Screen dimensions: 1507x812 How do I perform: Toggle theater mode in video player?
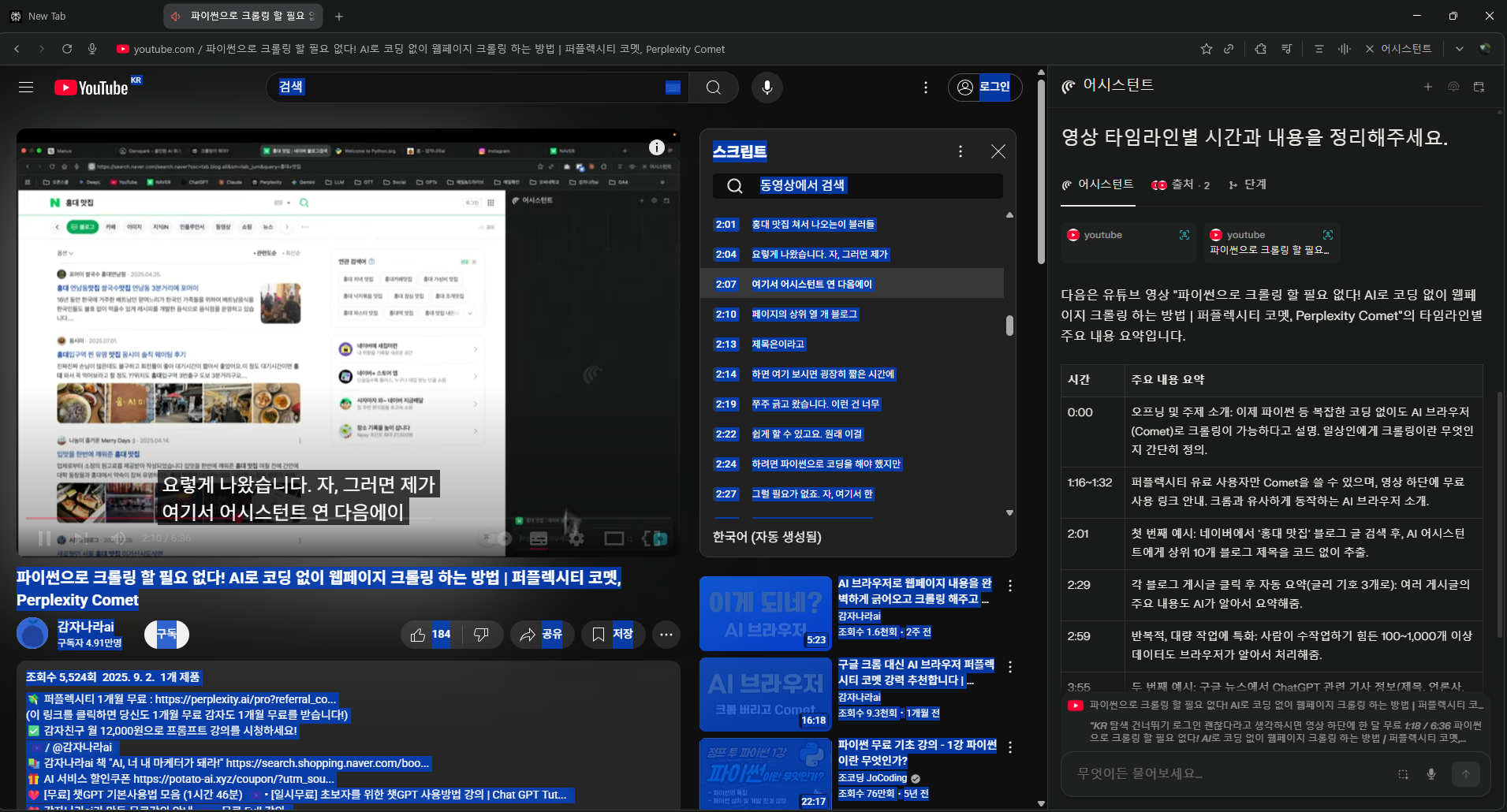click(x=614, y=538)
